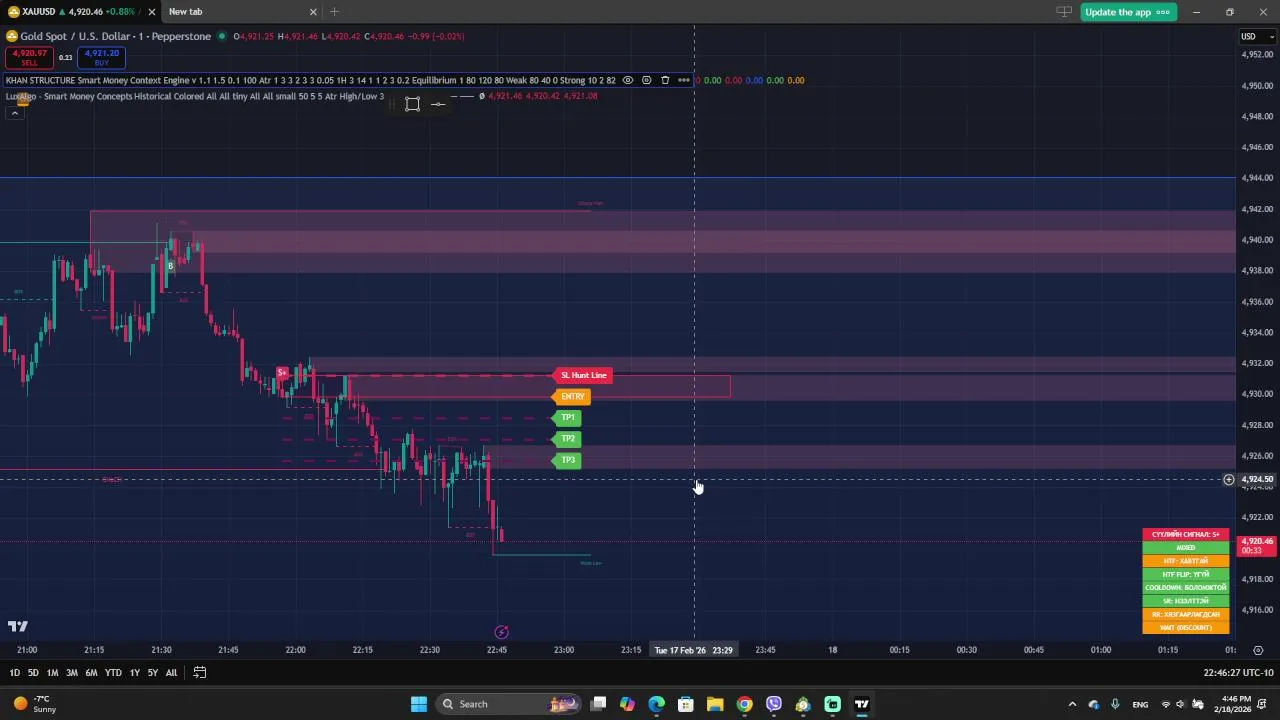This screenshot has height=720, width=1280.
Task: Open the Windows Start menu
Action: point(418,704)
